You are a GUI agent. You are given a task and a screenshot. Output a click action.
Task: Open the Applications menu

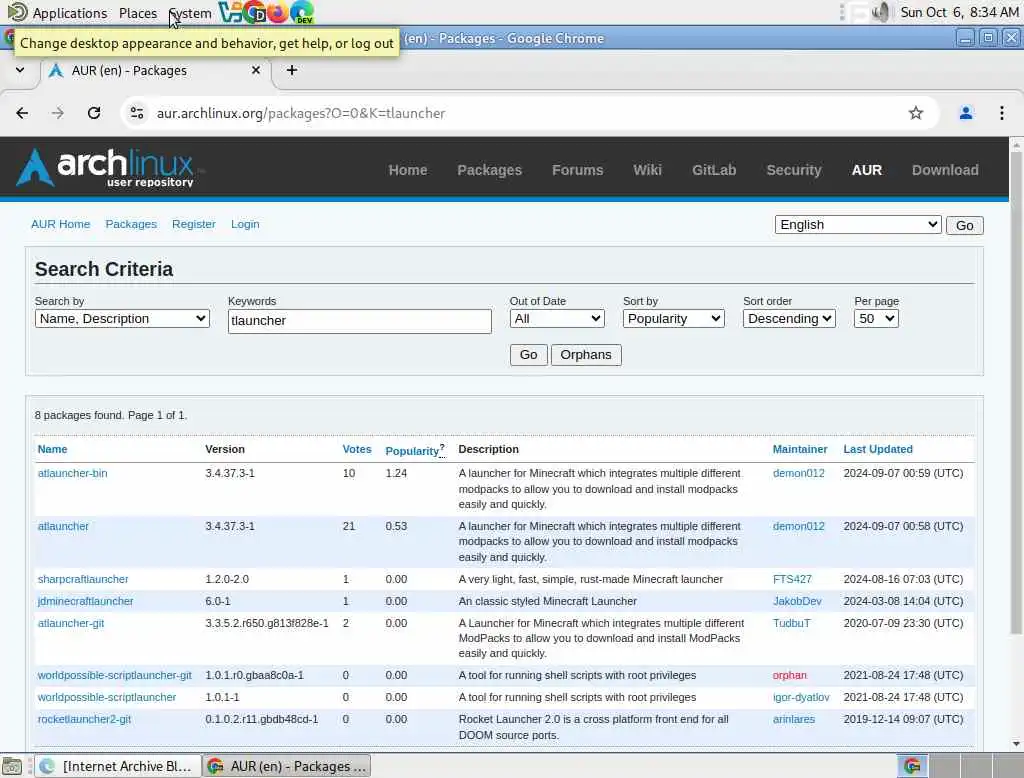pyautogui.click(x=70, y=13)
